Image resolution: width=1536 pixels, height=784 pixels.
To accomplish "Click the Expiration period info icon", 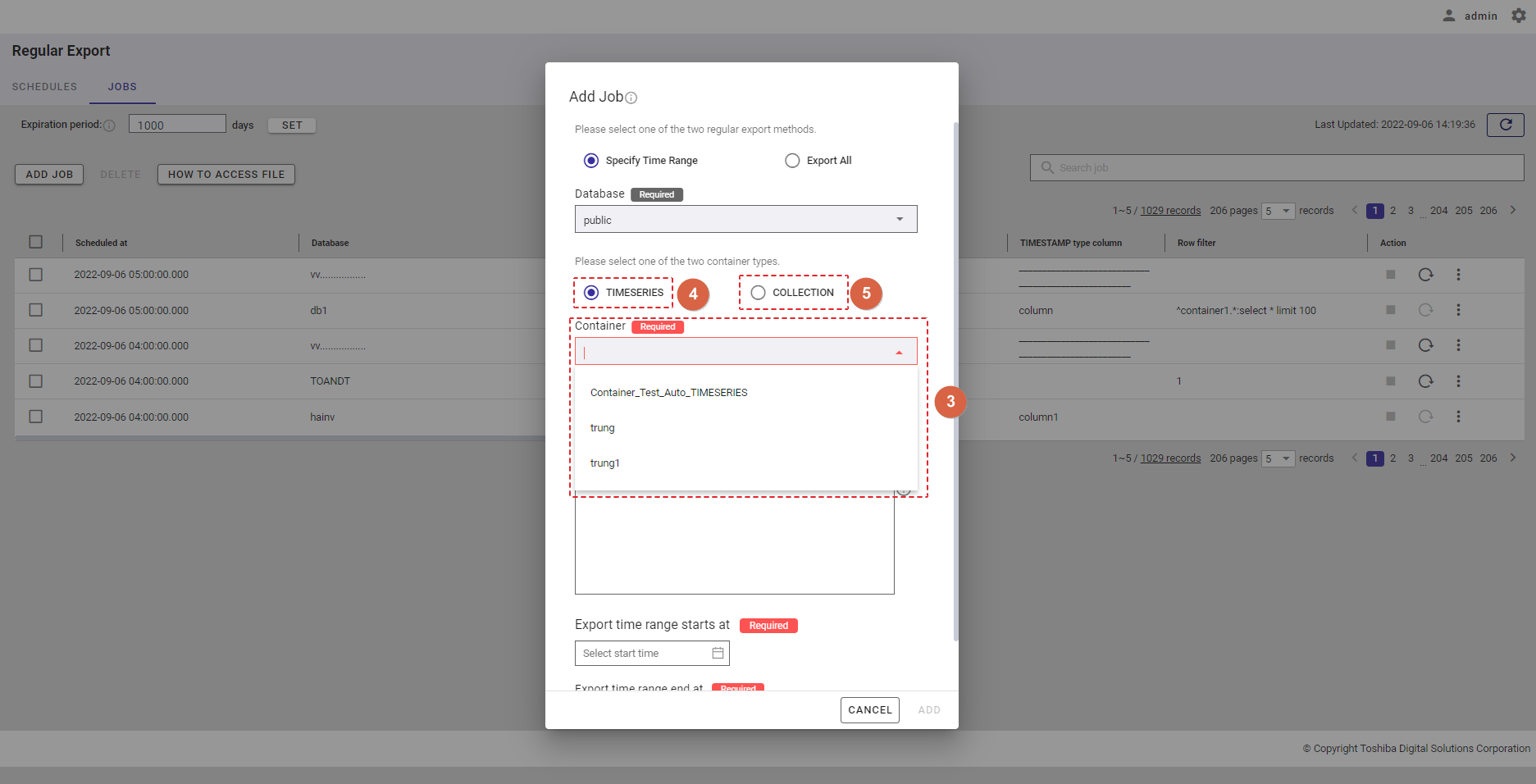I will coord(109,125).
